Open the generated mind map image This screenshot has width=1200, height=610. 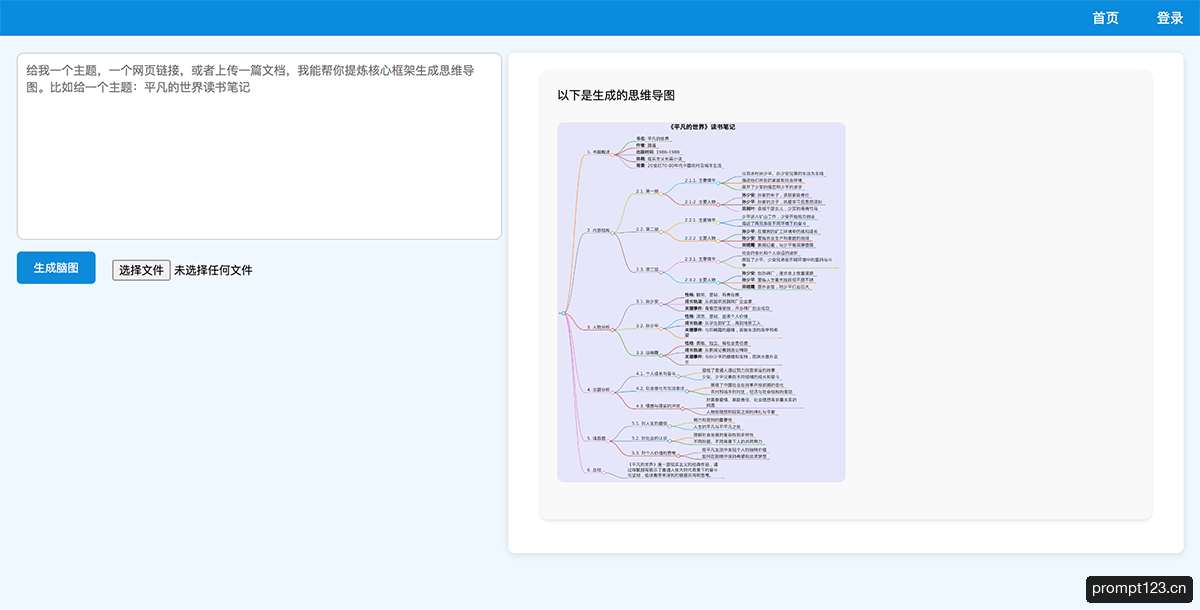tap(701, 302)
